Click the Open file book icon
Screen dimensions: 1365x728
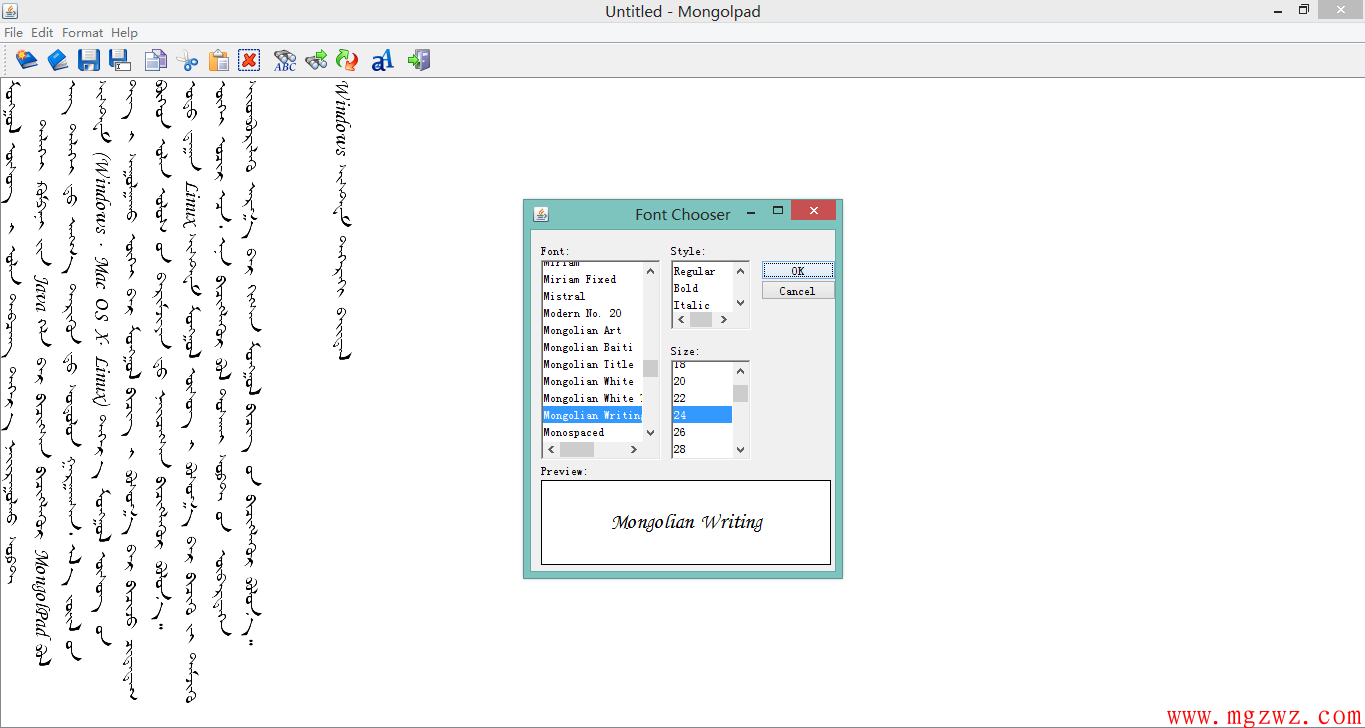click(58, 60)
